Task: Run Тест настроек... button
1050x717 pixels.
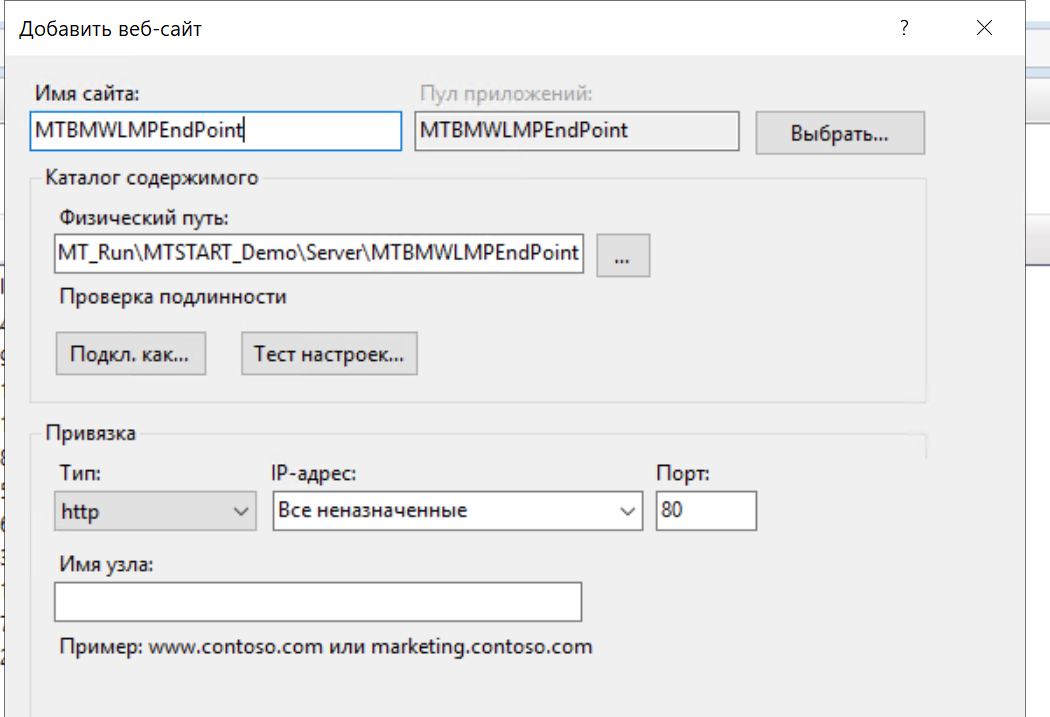Action: coord(329,354)
